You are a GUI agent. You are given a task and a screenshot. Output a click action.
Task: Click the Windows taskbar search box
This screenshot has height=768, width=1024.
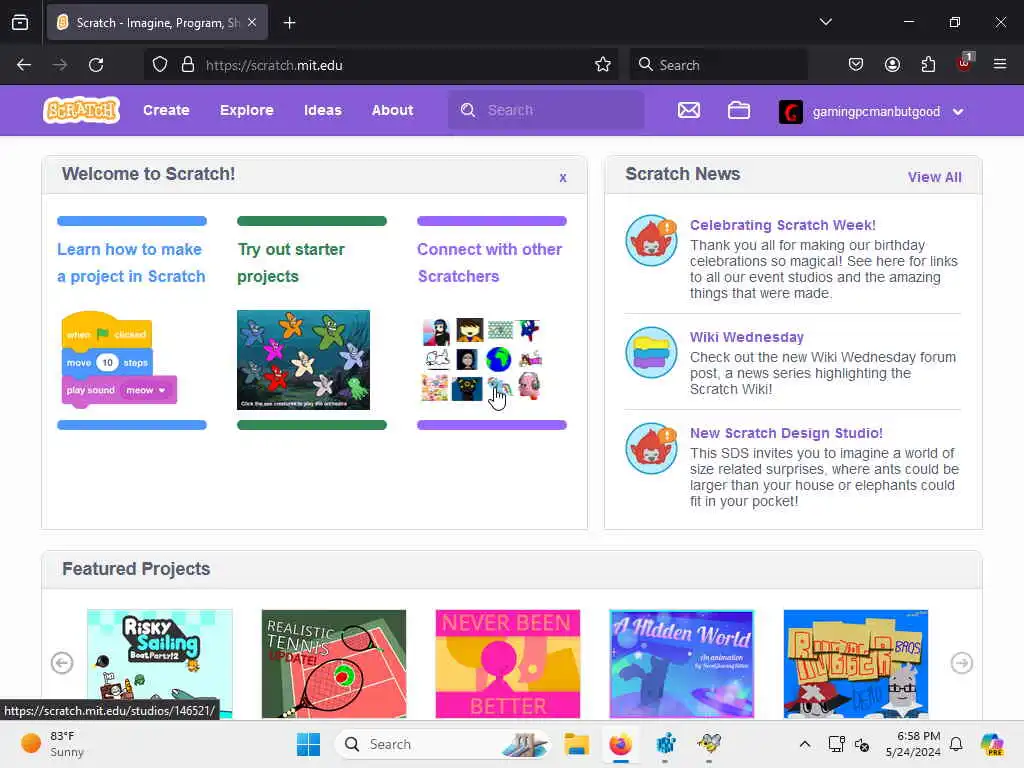[443, 744]
